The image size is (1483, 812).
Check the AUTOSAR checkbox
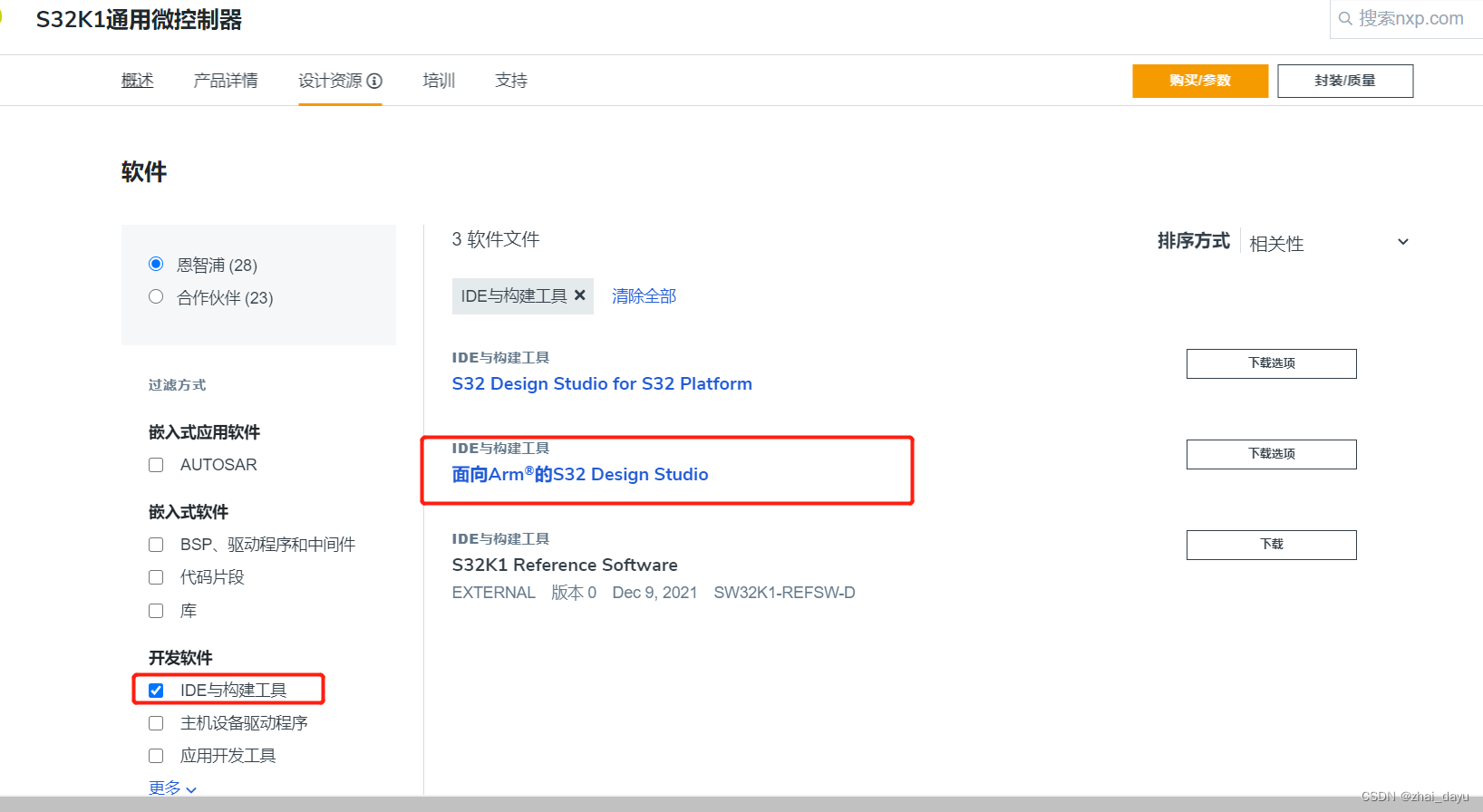click(156, 465)
